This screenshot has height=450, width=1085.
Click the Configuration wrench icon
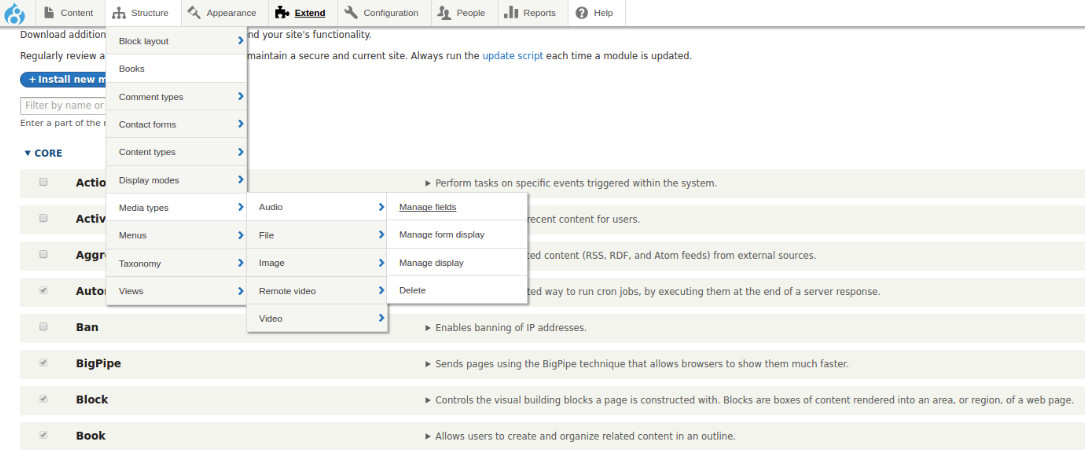tap(351, 12)
